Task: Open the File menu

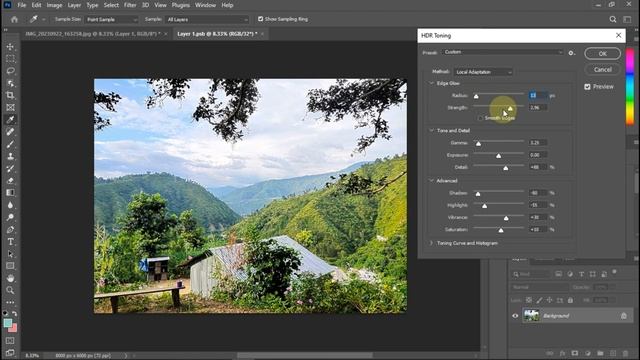Action: (22, 5)
